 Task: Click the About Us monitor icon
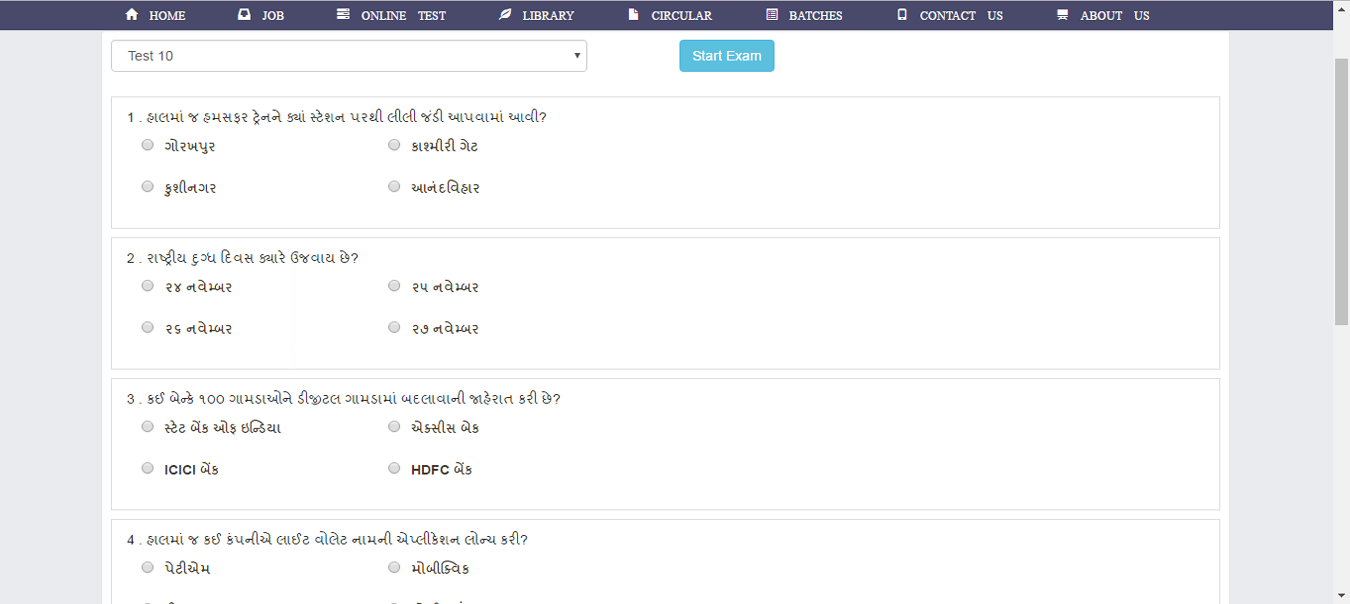tap(1062, 15)
